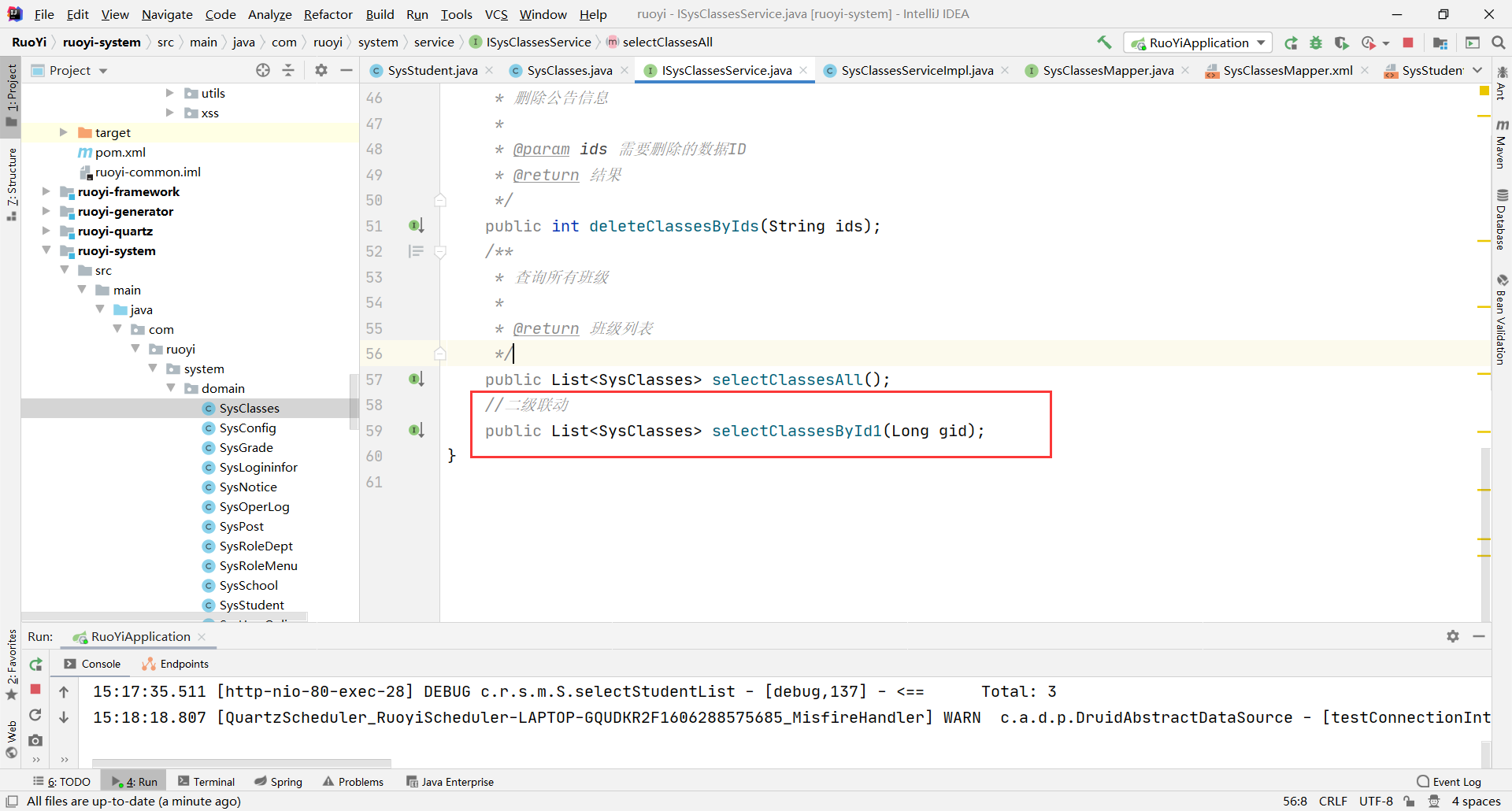1512x811 pixels.
Task: Select SysGrade class in project tree
Action: tap(246, 447)
